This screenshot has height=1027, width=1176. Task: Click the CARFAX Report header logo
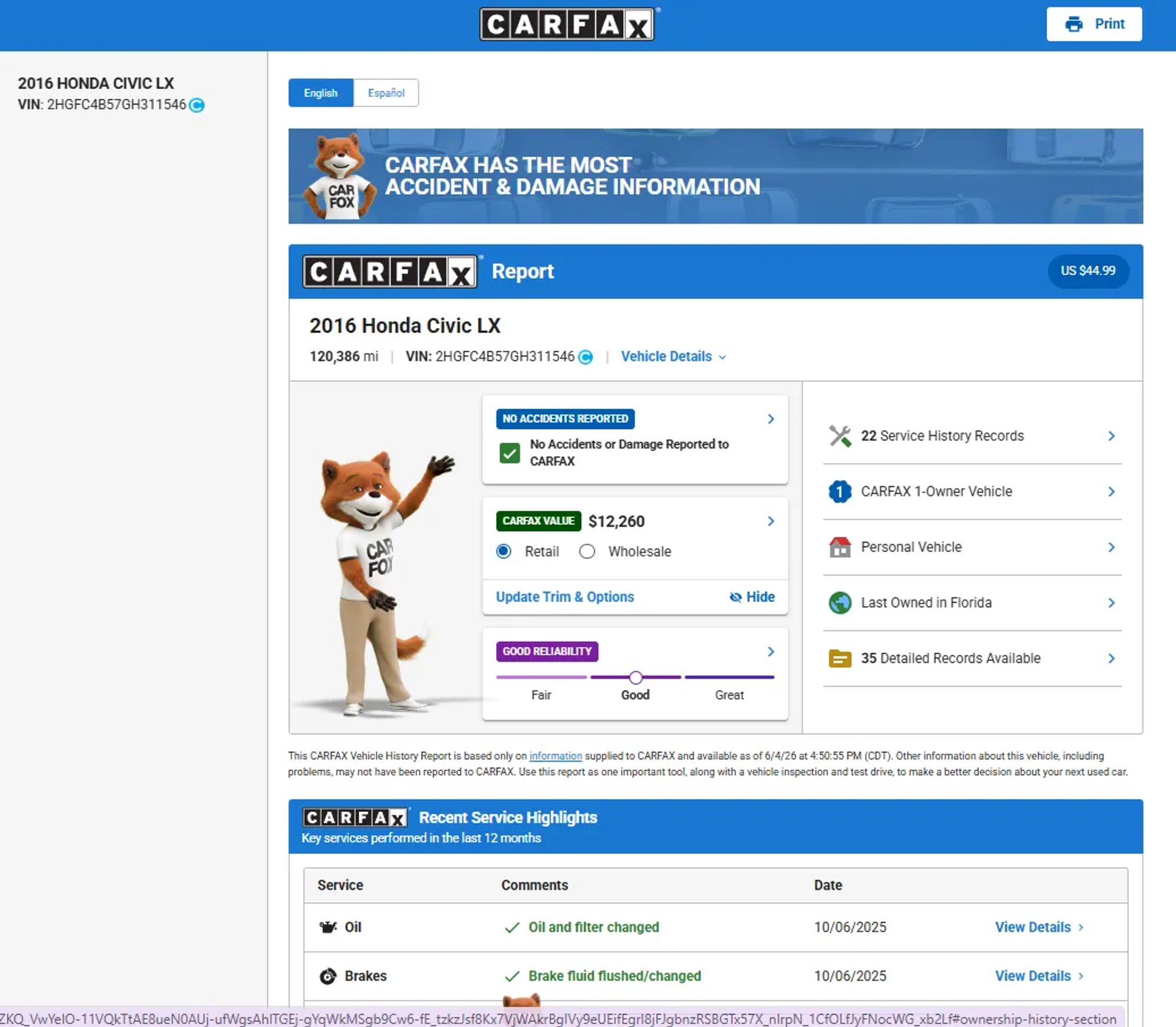[x=390, y=272]
